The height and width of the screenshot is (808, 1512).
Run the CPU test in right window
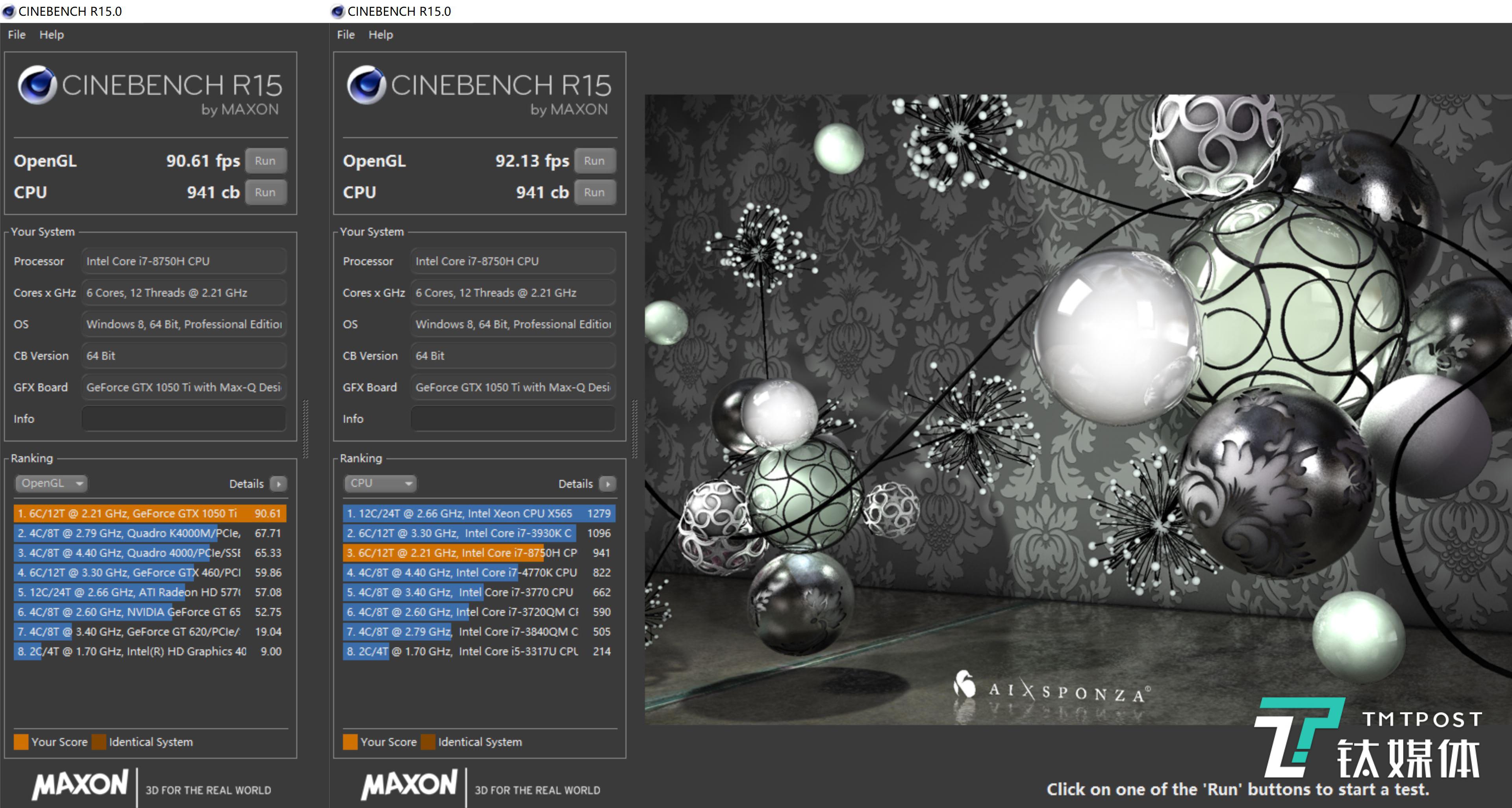click(x=594, y=193)
